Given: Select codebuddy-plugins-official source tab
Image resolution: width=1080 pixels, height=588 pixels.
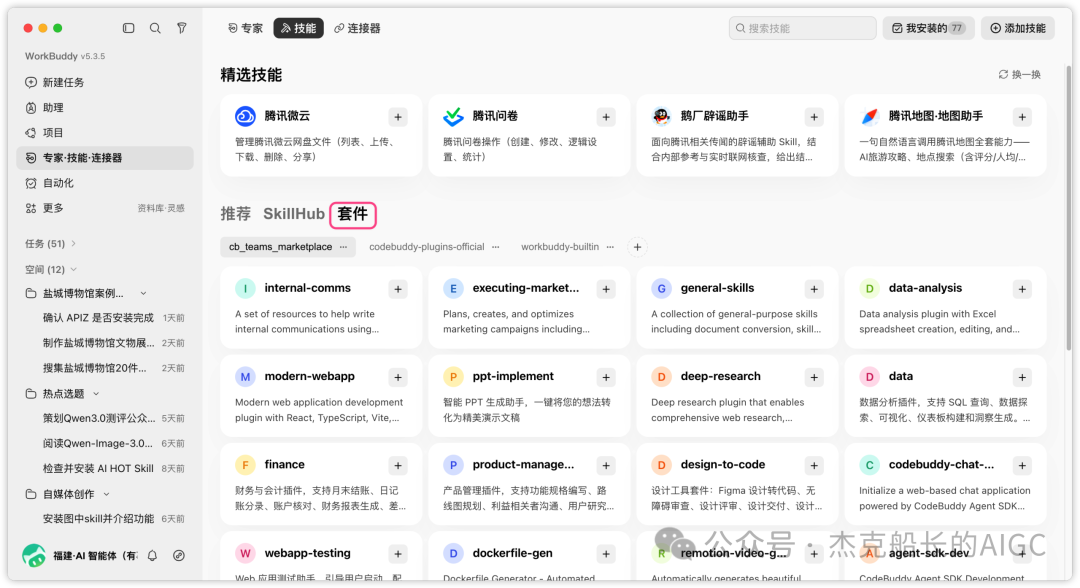Looking at the screenshot, I should (x=427, y=247).
